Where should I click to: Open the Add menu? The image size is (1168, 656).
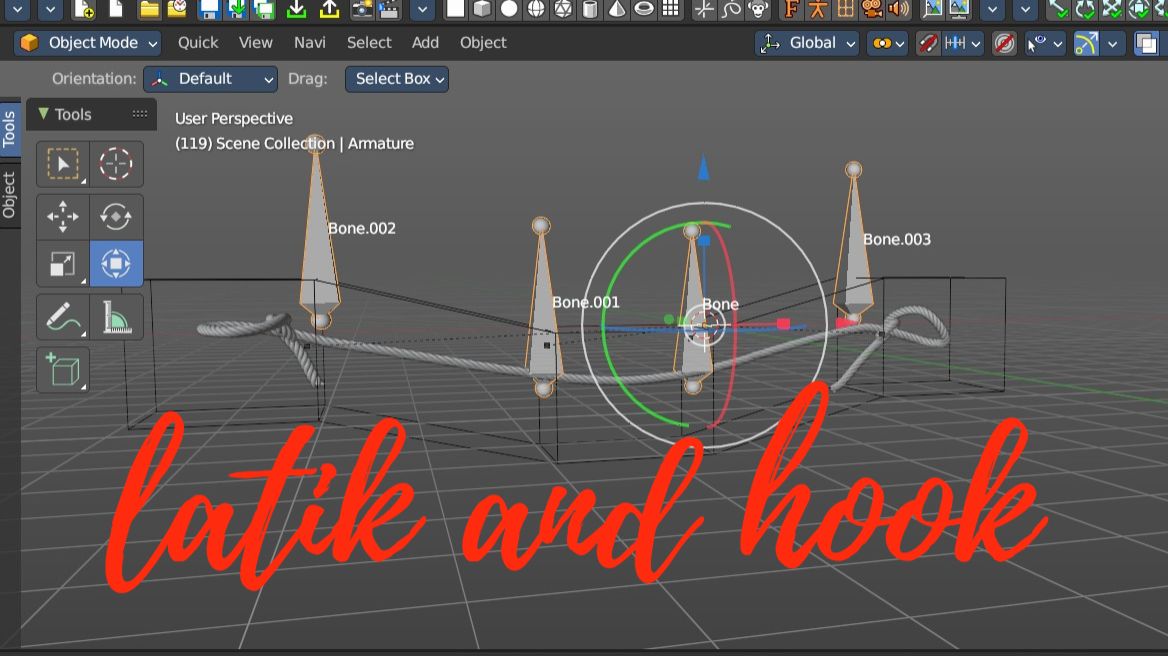(x=425, y=43)
